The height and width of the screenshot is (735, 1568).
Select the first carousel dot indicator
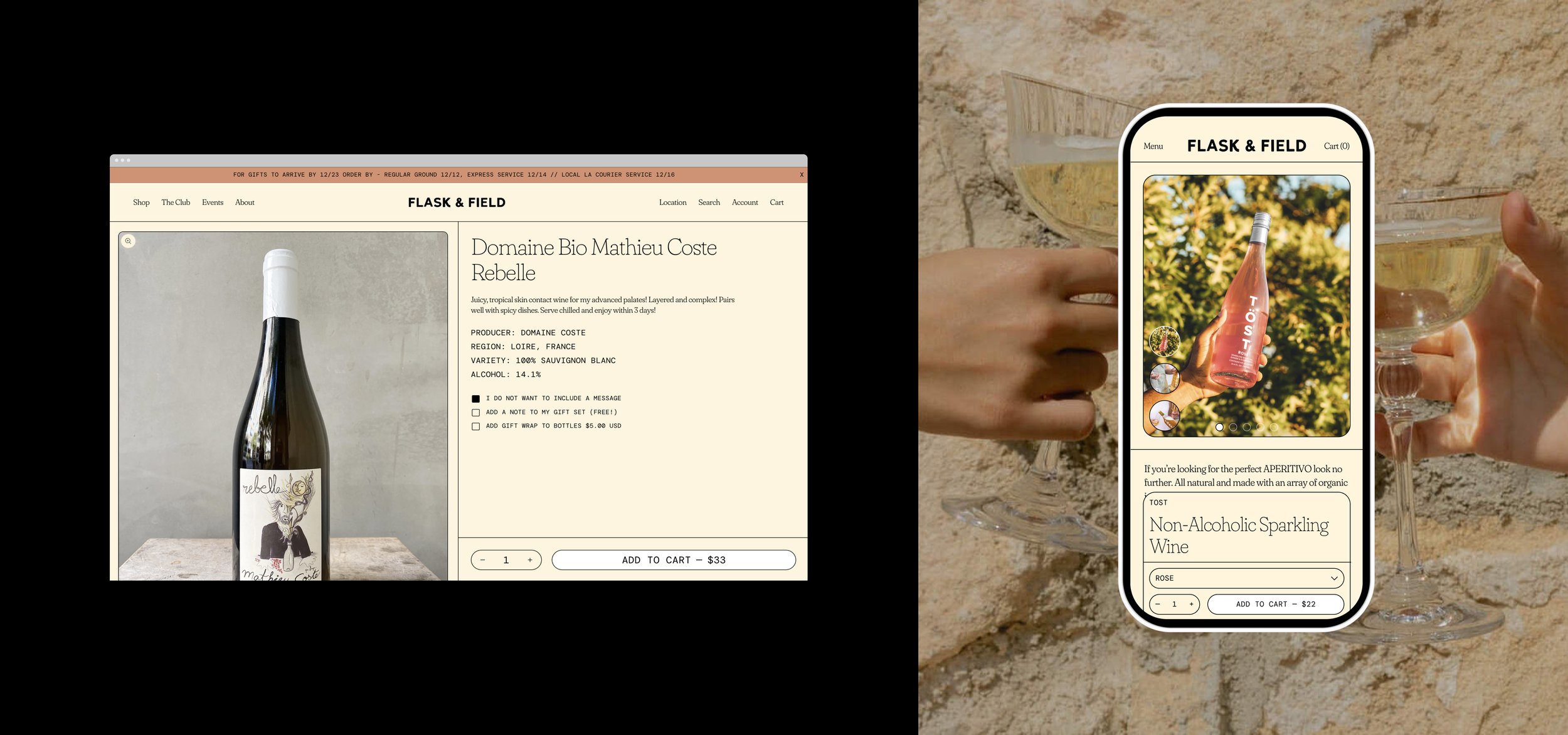coord(1219,427)
